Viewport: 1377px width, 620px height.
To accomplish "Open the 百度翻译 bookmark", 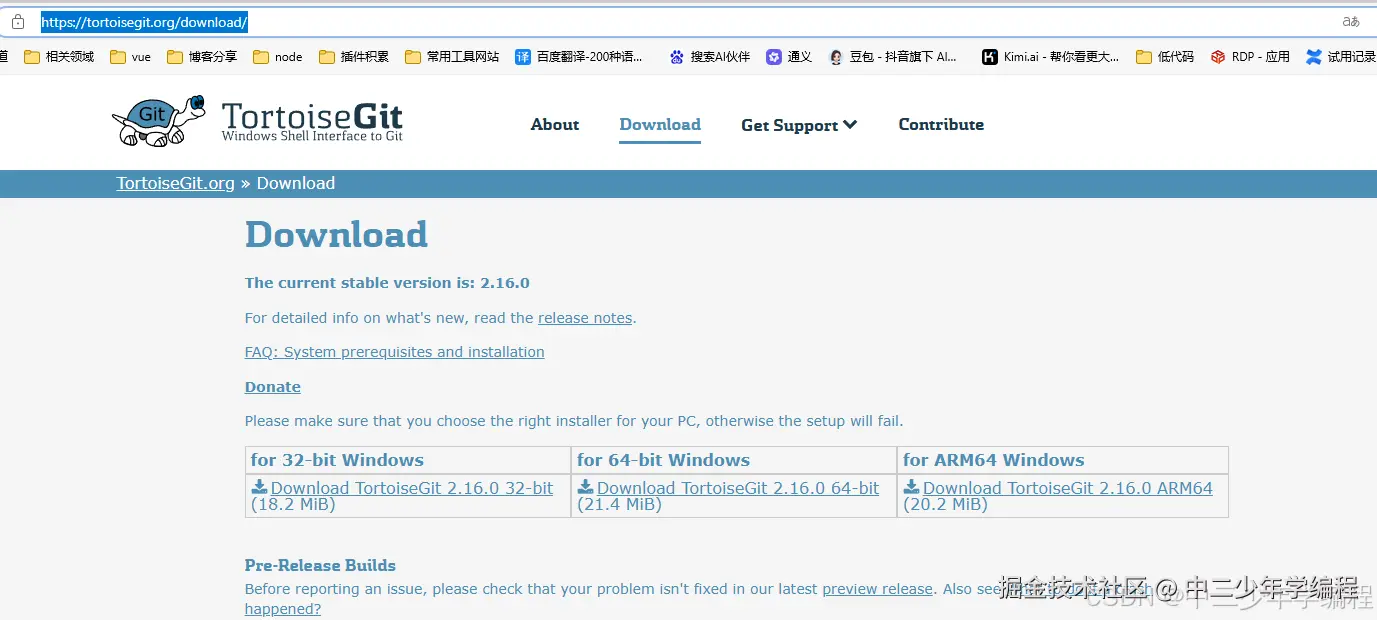I will (579, 57).
